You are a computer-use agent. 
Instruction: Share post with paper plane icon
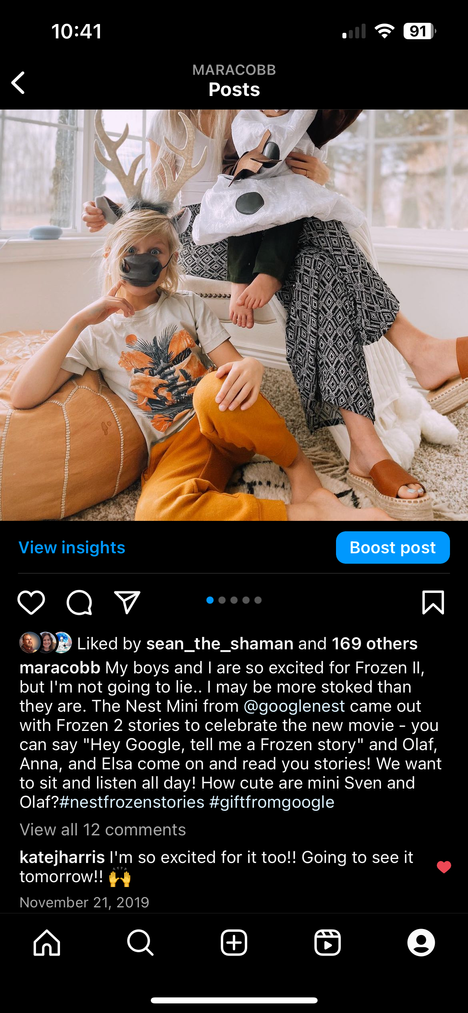pos(127,601)
